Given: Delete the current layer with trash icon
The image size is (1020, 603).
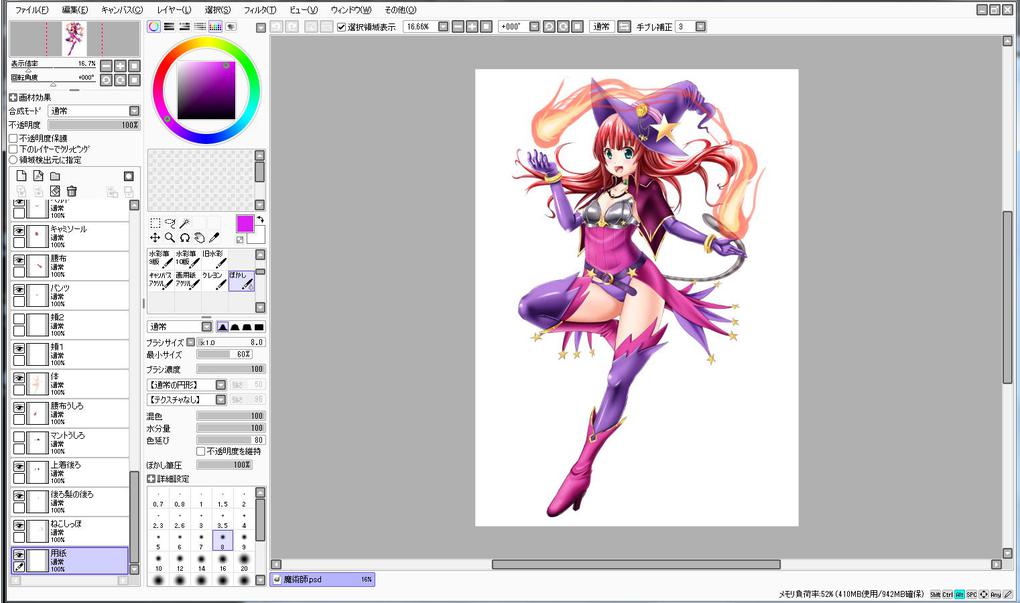Looking at the screenshot, I should tap(72, 191).
